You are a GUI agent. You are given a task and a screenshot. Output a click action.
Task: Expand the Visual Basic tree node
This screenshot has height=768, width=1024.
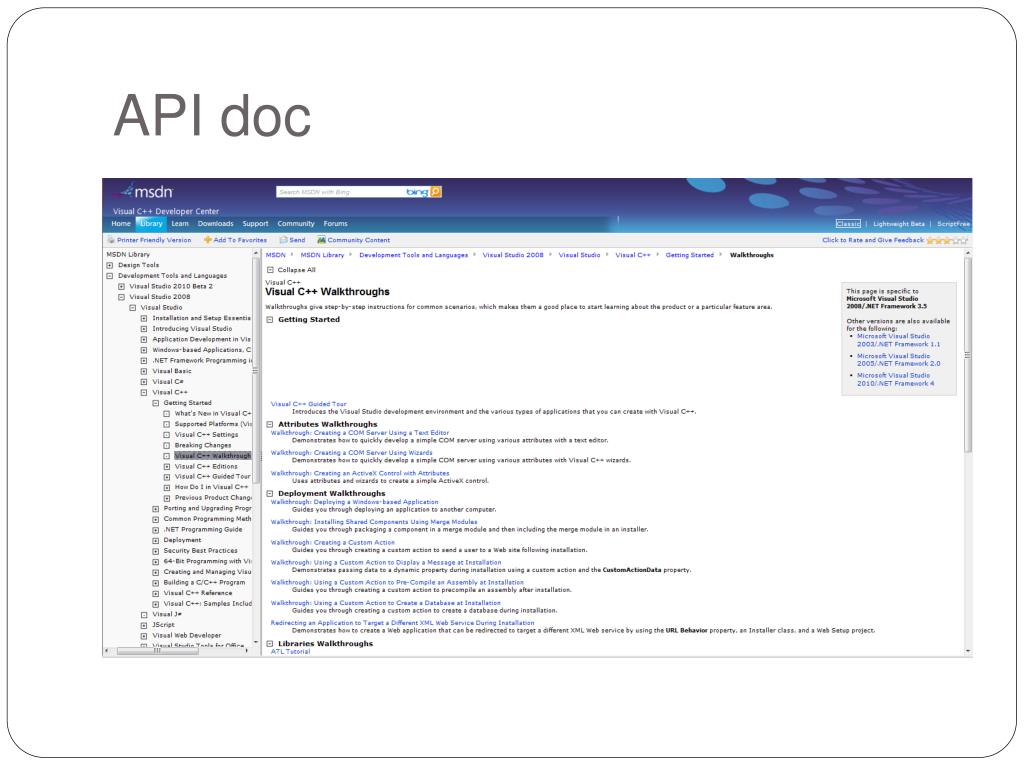[x=144, y=371]
